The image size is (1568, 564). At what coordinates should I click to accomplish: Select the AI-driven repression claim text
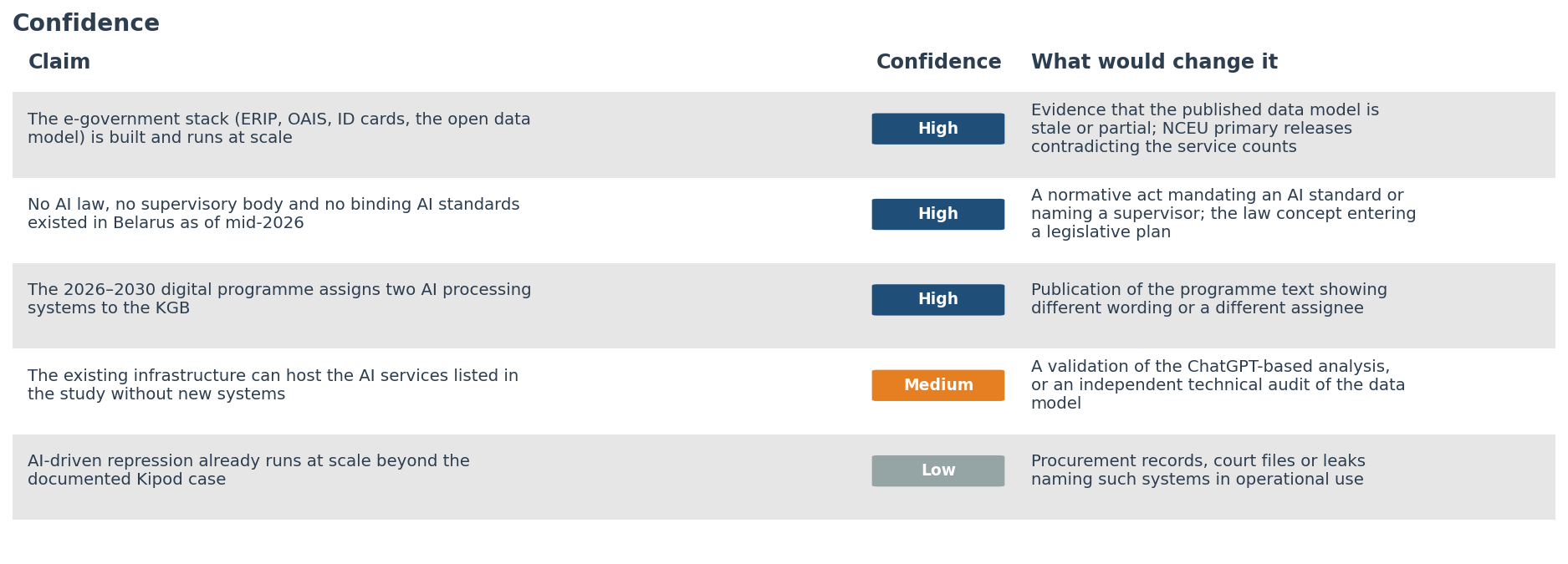248,470
